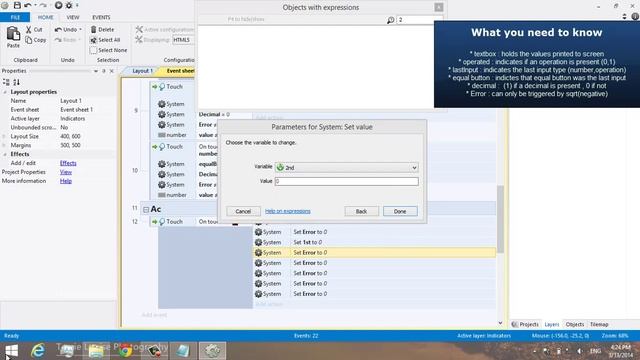Open the Layers panel tab

click(x=551, y=324)
